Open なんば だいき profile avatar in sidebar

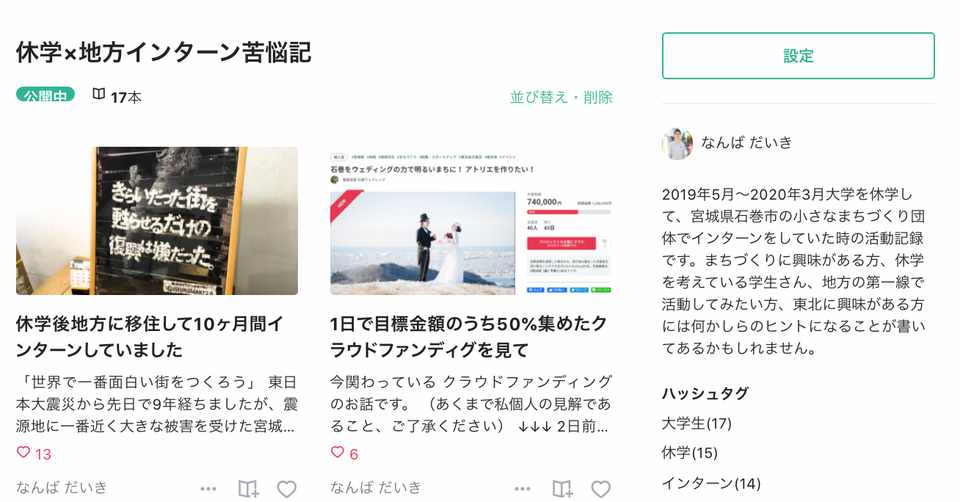pyautogui.click(x=677, y=143)
